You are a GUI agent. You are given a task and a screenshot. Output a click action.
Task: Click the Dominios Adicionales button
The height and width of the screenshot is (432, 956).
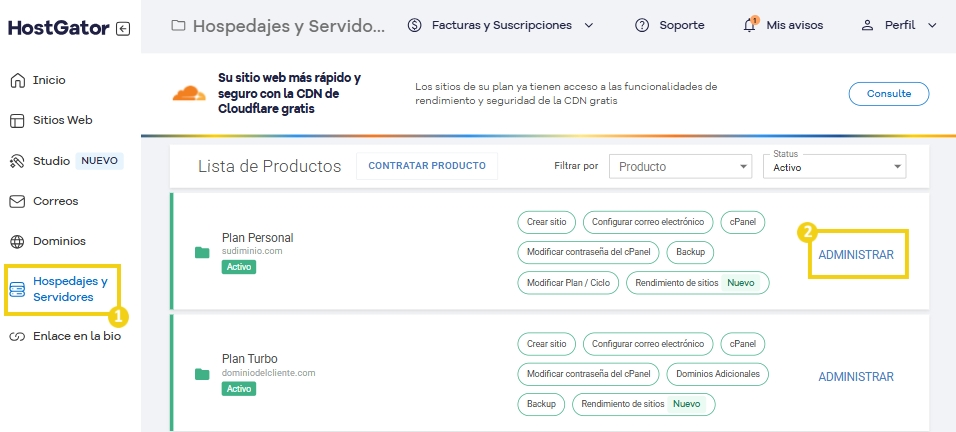point(718,374)
